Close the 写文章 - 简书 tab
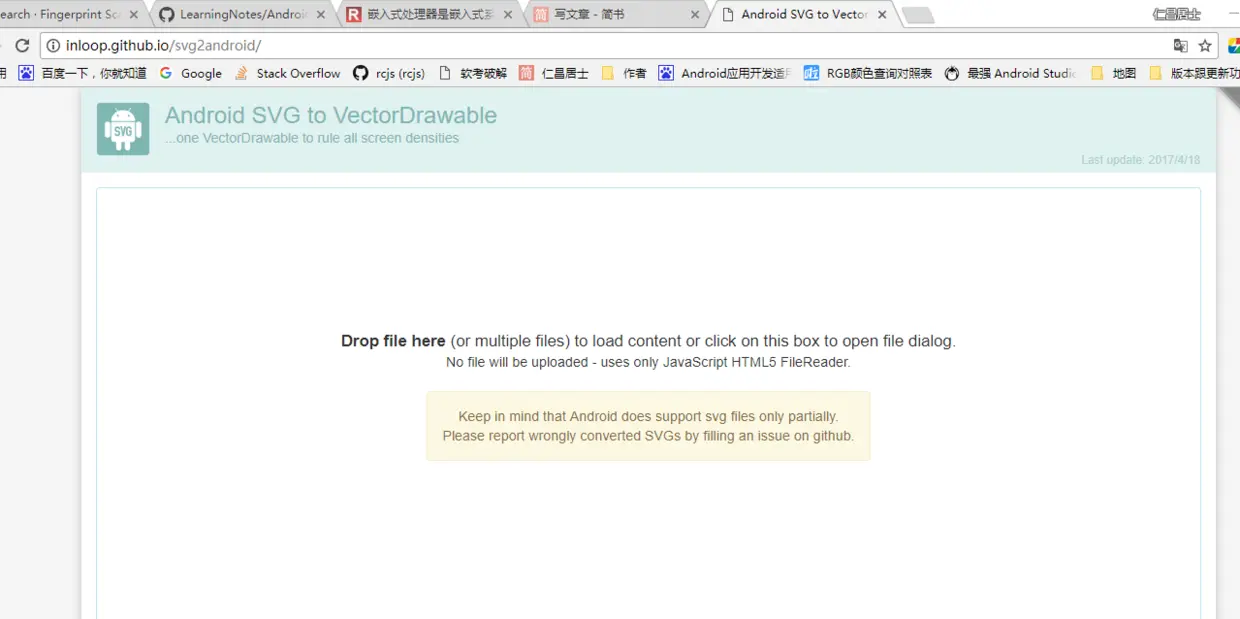 [695, 15]
